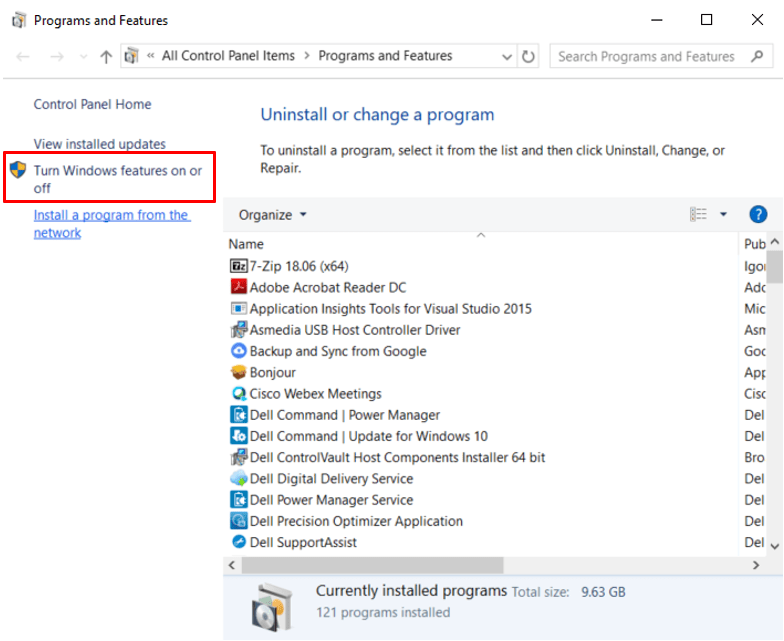The width and height of the screenshot is (784, 641).
Task: Open View installed updates link
Action: click(100, 144)
